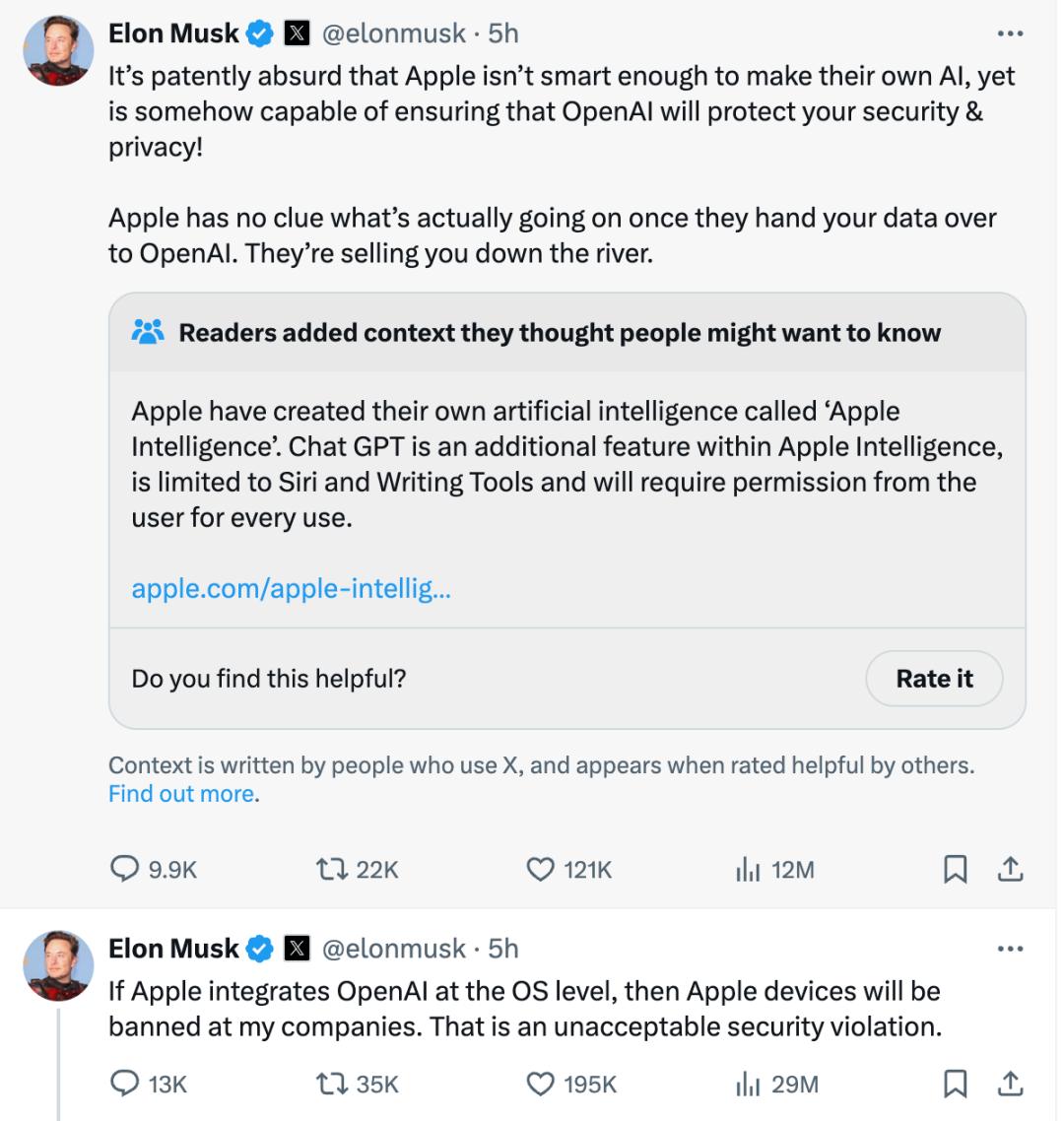
Task: Repost the second tweet (35K)
Action: tap(329, 1084)
